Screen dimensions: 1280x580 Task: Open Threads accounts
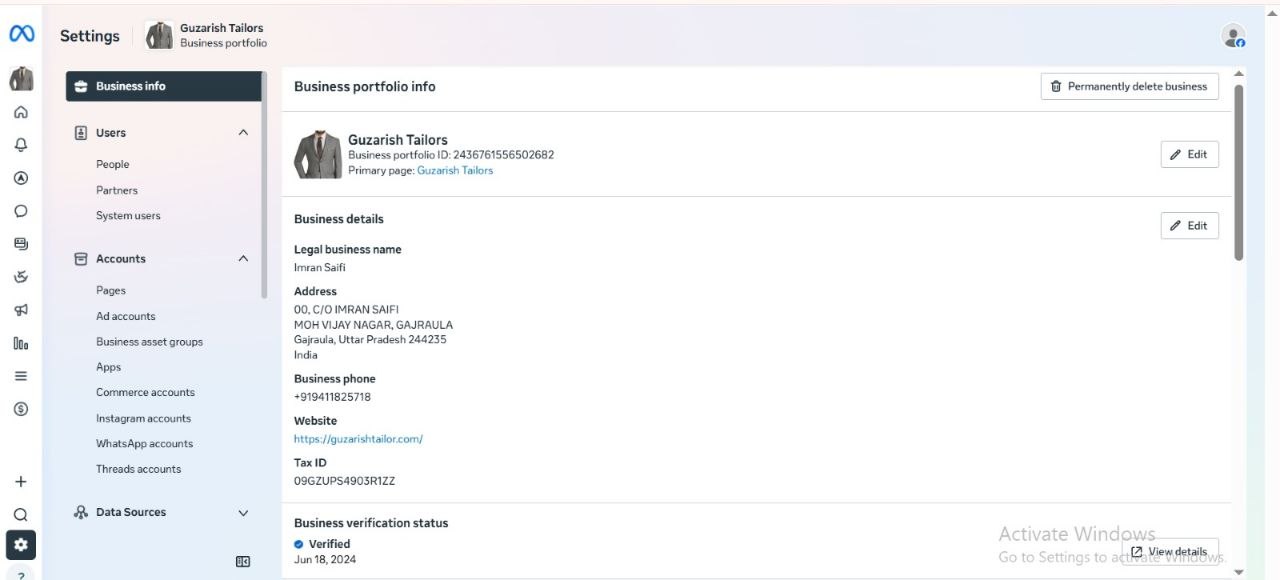[139, 469]
